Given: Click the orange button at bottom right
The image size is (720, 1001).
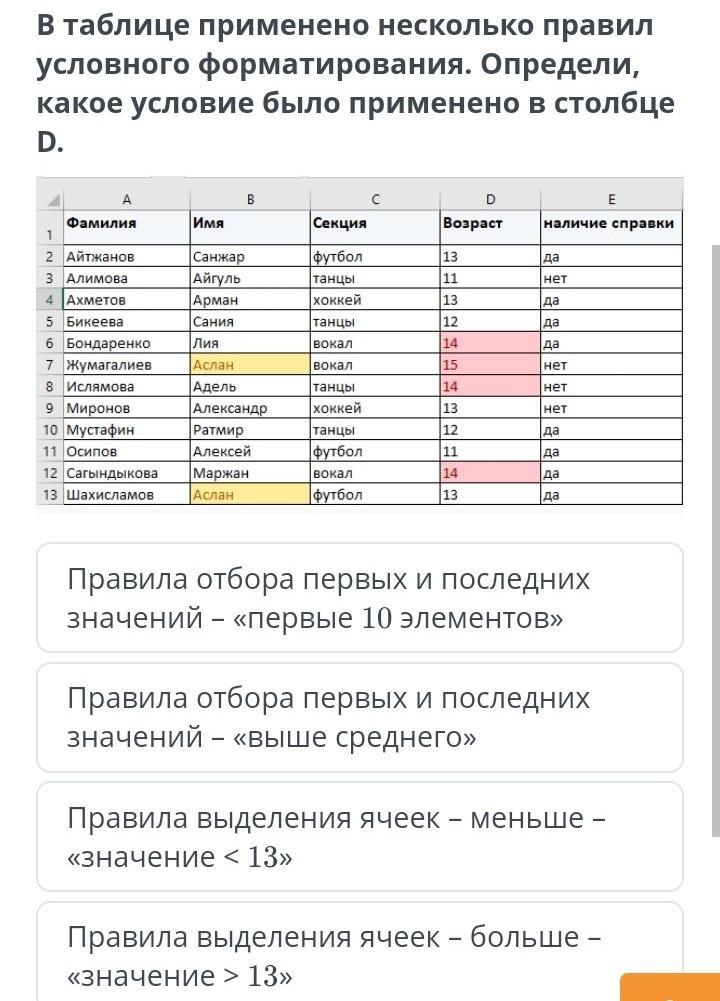Looking at the screenshot, I should [x=670, y=987].
